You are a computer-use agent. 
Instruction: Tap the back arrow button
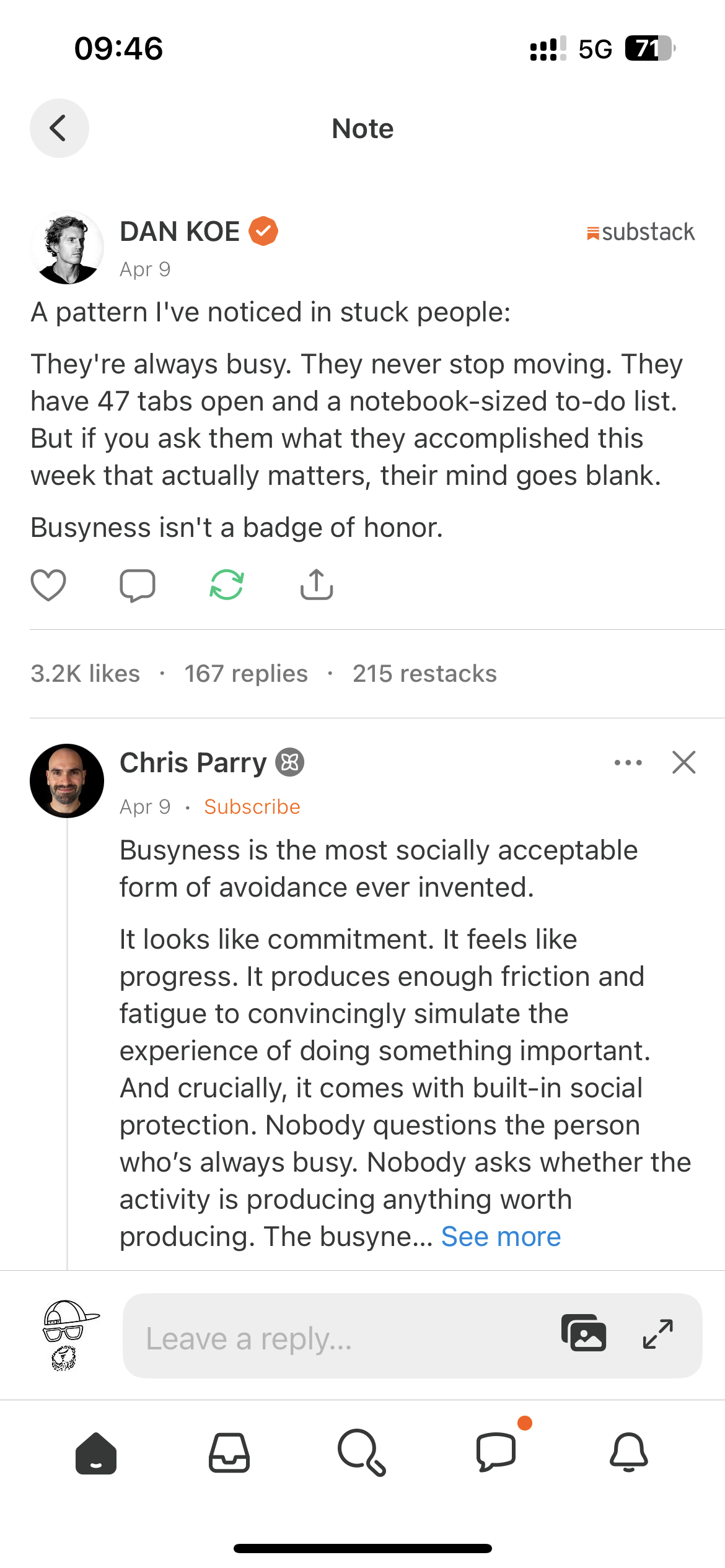click(59, 128)
